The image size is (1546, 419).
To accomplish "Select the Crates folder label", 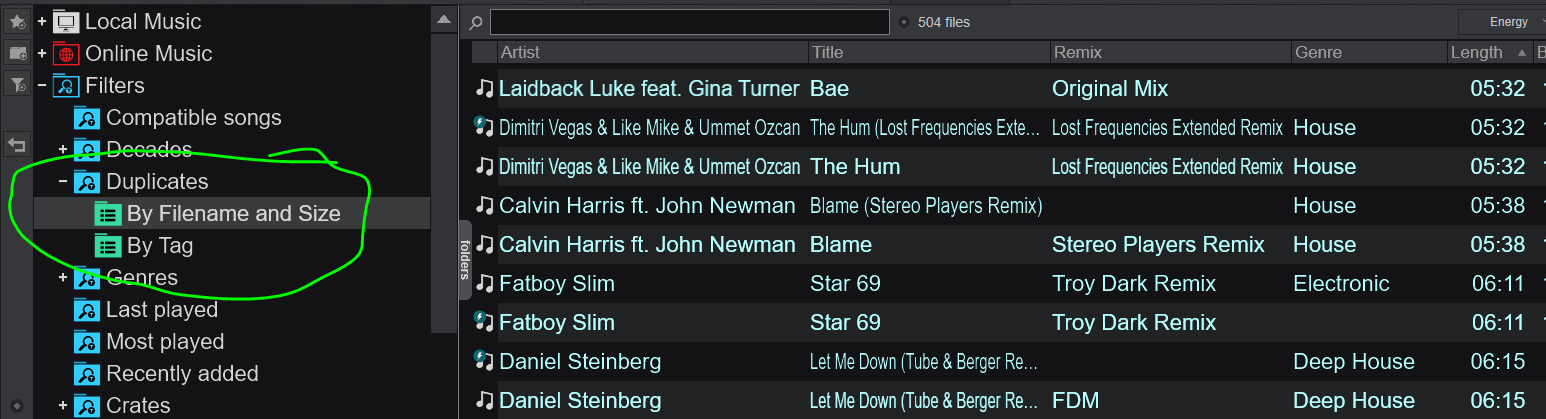I will (x=138, y=405).
